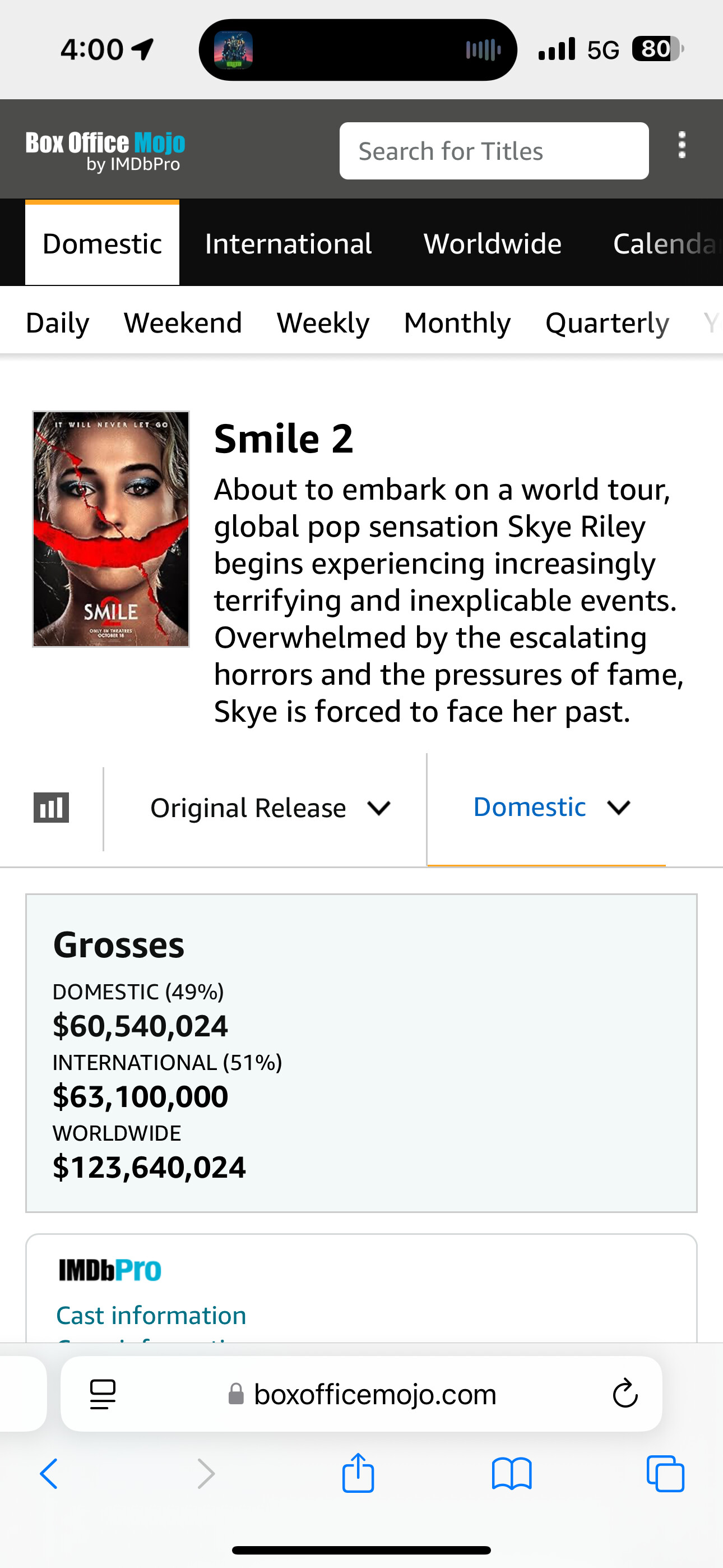Tap the Box Office Mojo logo

[x=105, y=150]
